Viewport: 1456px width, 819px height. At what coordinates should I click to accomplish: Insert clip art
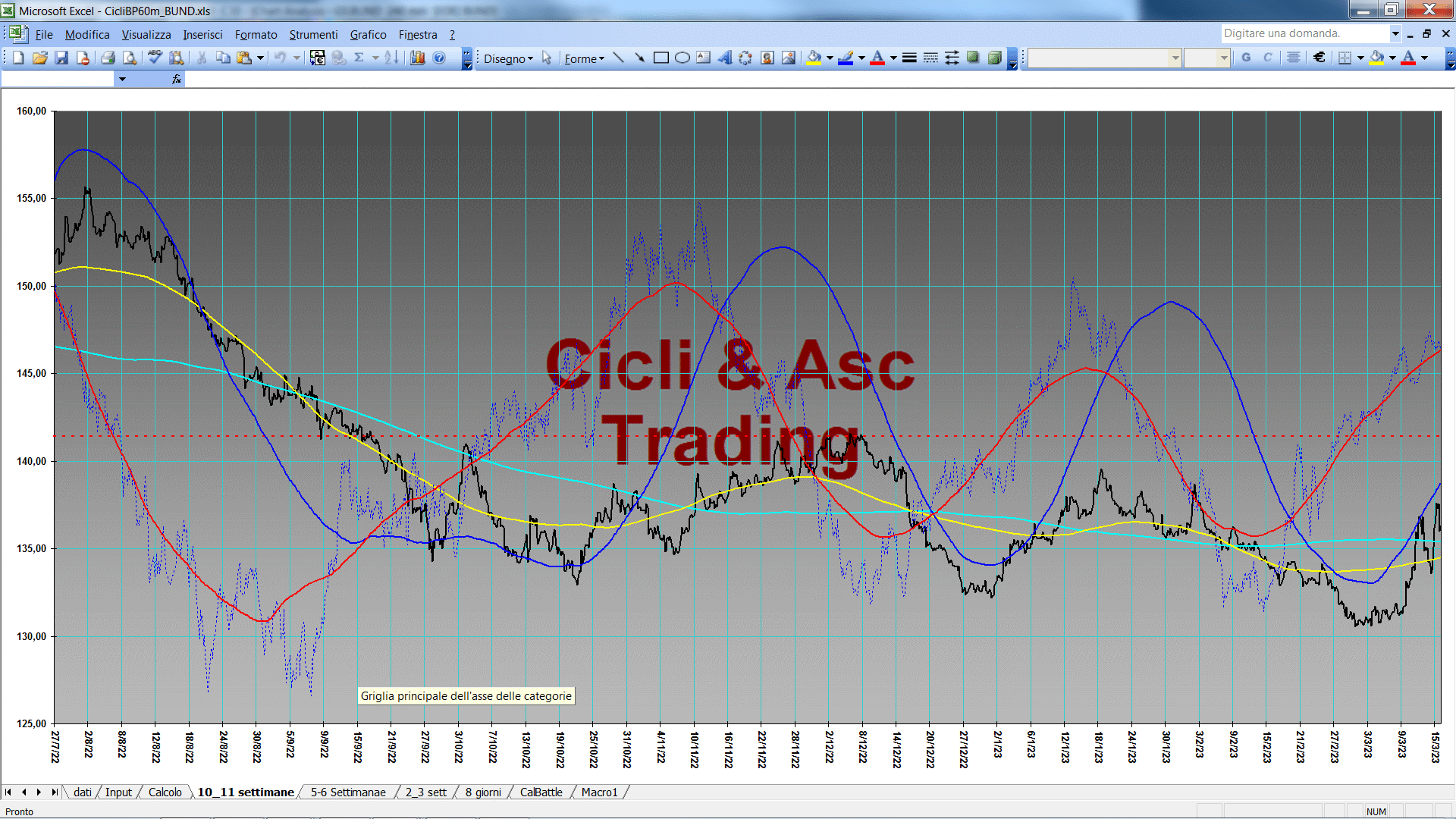[767, 58]
